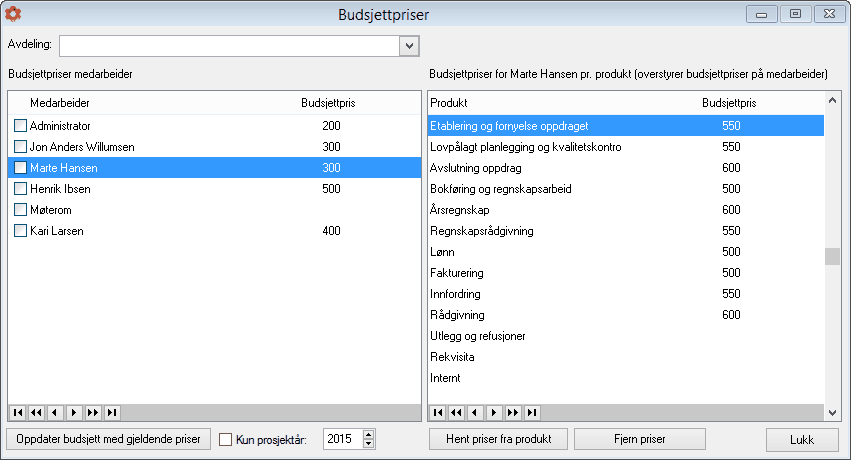This screenshot has height=460, width=851.
Task: Go to first record in product list navigator
Action: (x=438, y=412)
